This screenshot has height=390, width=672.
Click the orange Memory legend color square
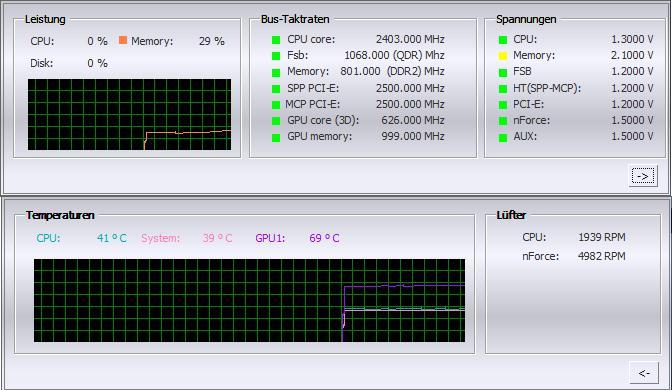[123, 40]
